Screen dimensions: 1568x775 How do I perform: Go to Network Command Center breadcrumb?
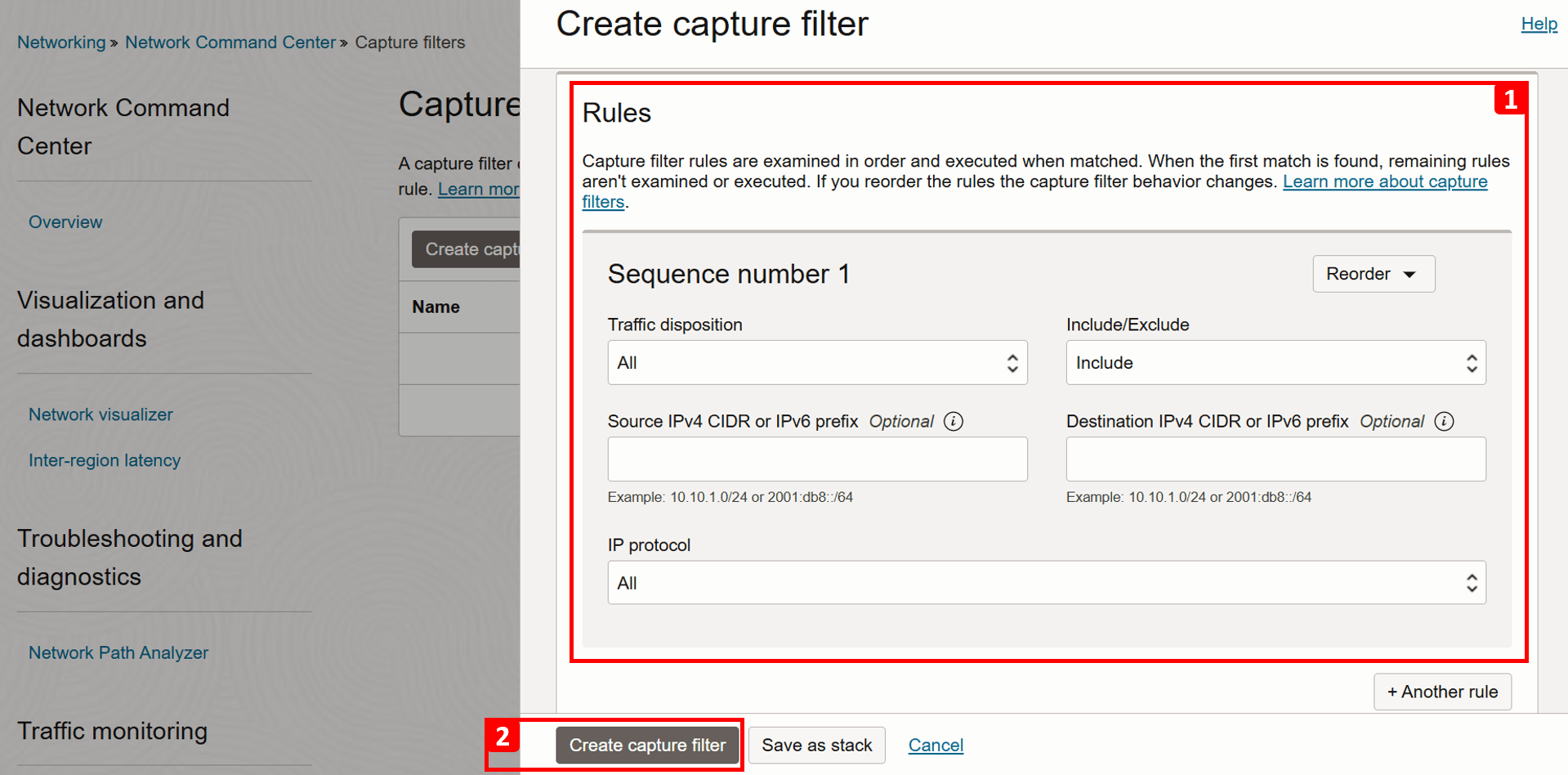click(x=230, y=43)
